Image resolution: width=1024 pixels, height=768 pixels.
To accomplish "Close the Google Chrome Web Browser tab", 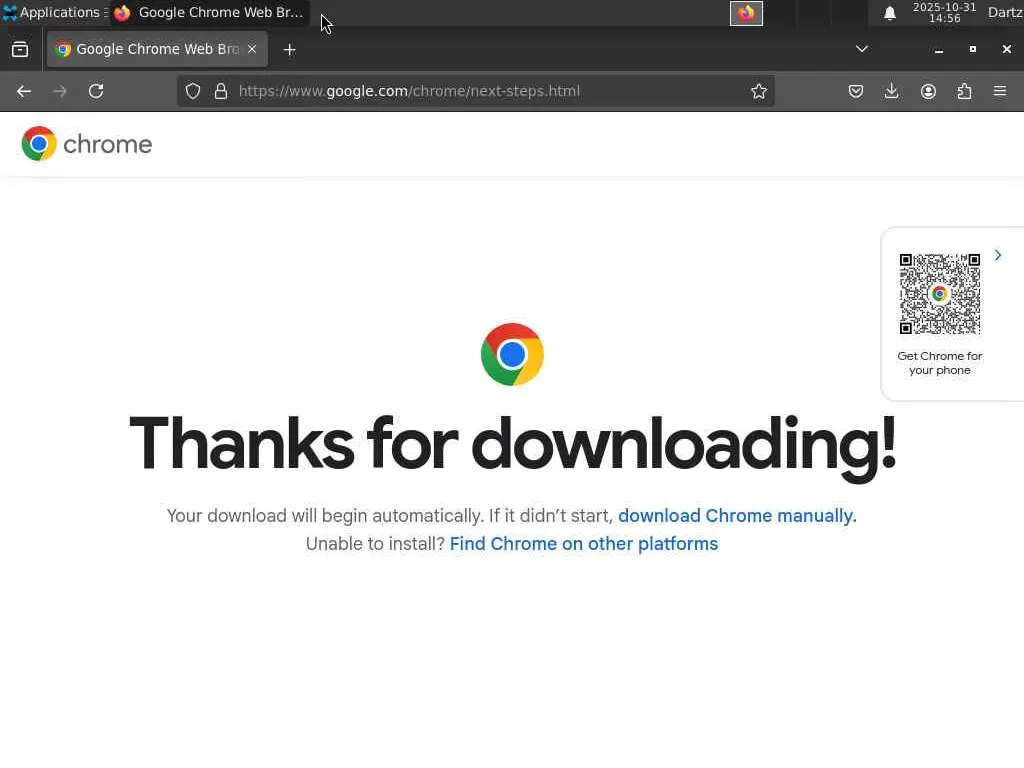I will coord(252,49).
